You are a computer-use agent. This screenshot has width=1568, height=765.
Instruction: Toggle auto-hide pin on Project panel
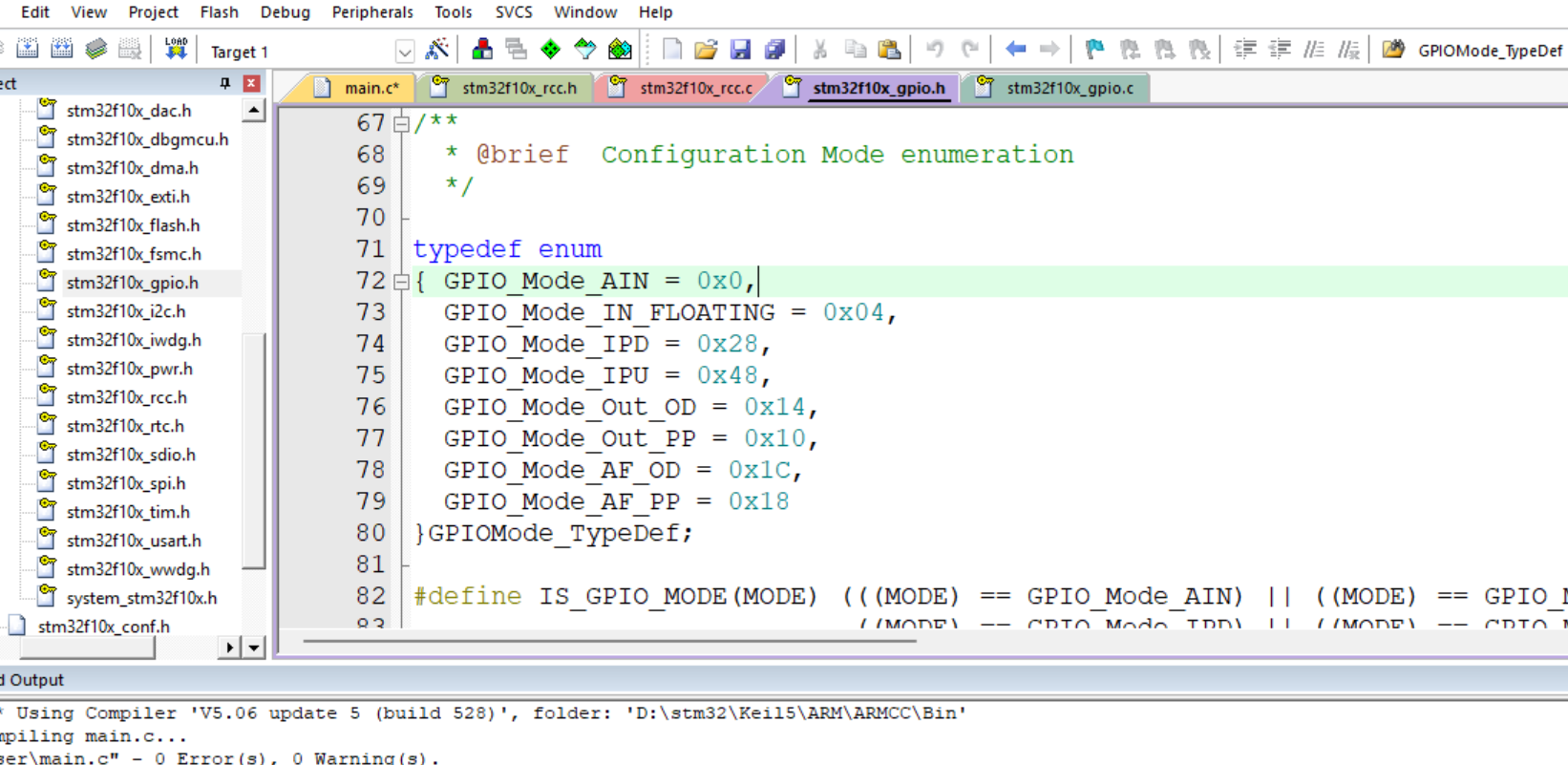coord(225,83)
